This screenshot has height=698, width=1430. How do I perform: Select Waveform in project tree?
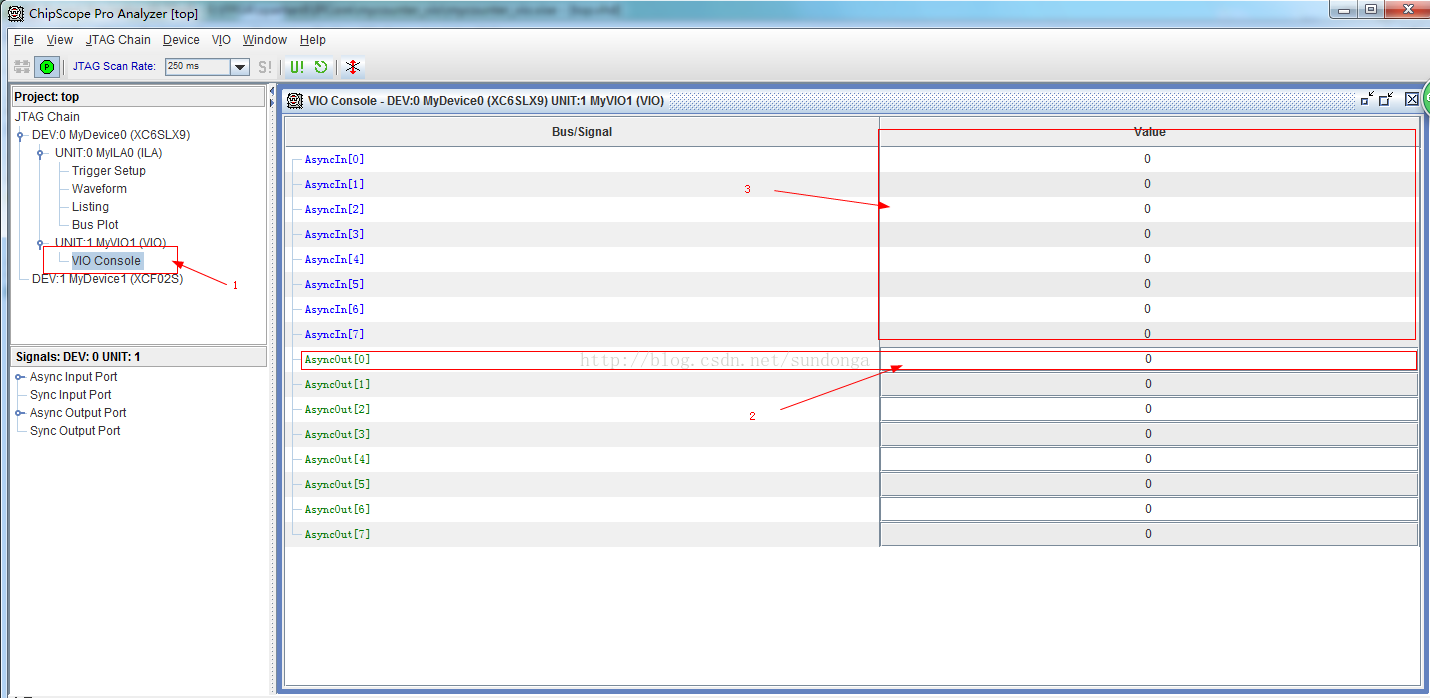point(99,189)
